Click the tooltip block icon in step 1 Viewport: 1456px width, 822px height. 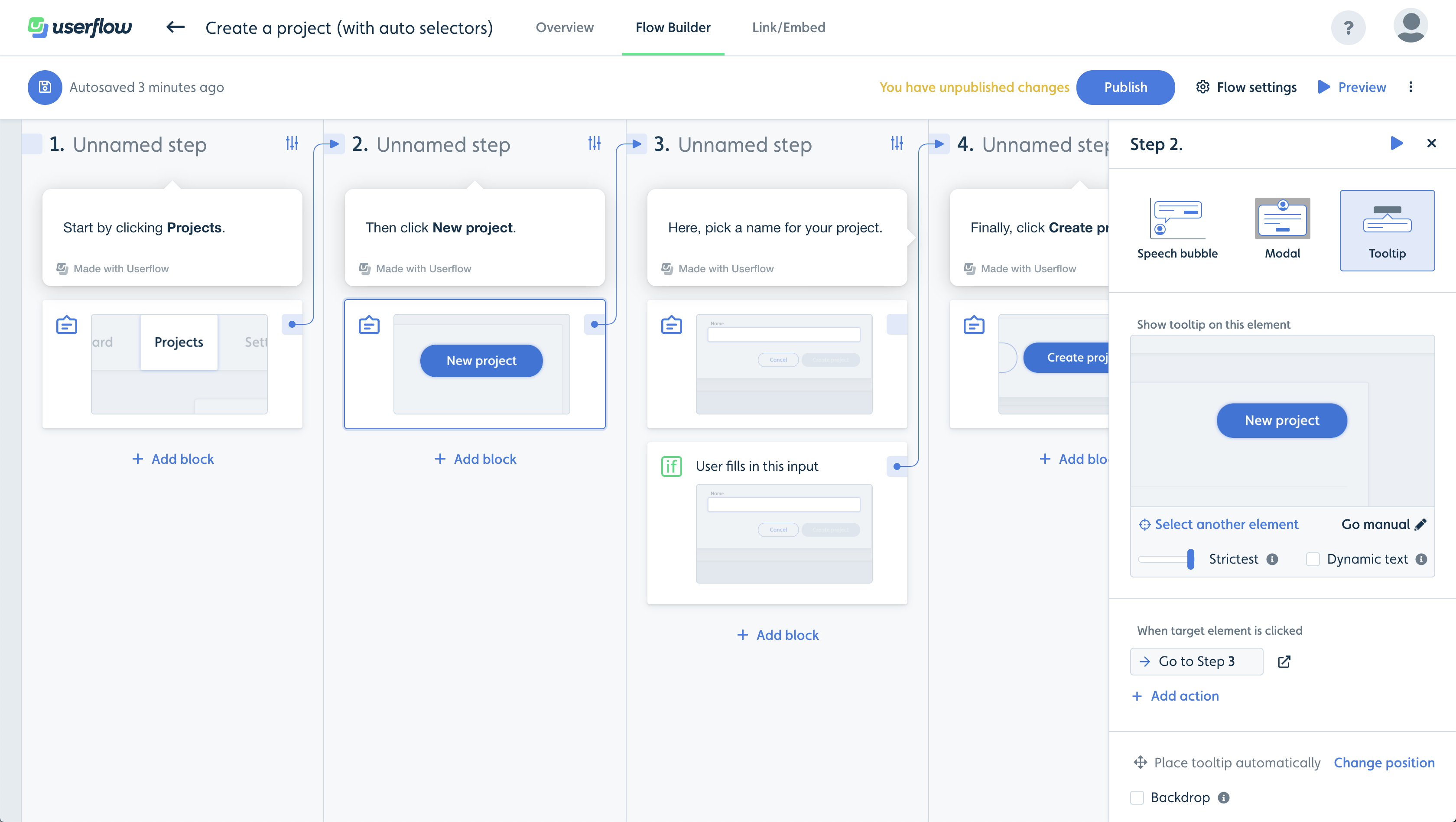(67, 325)
